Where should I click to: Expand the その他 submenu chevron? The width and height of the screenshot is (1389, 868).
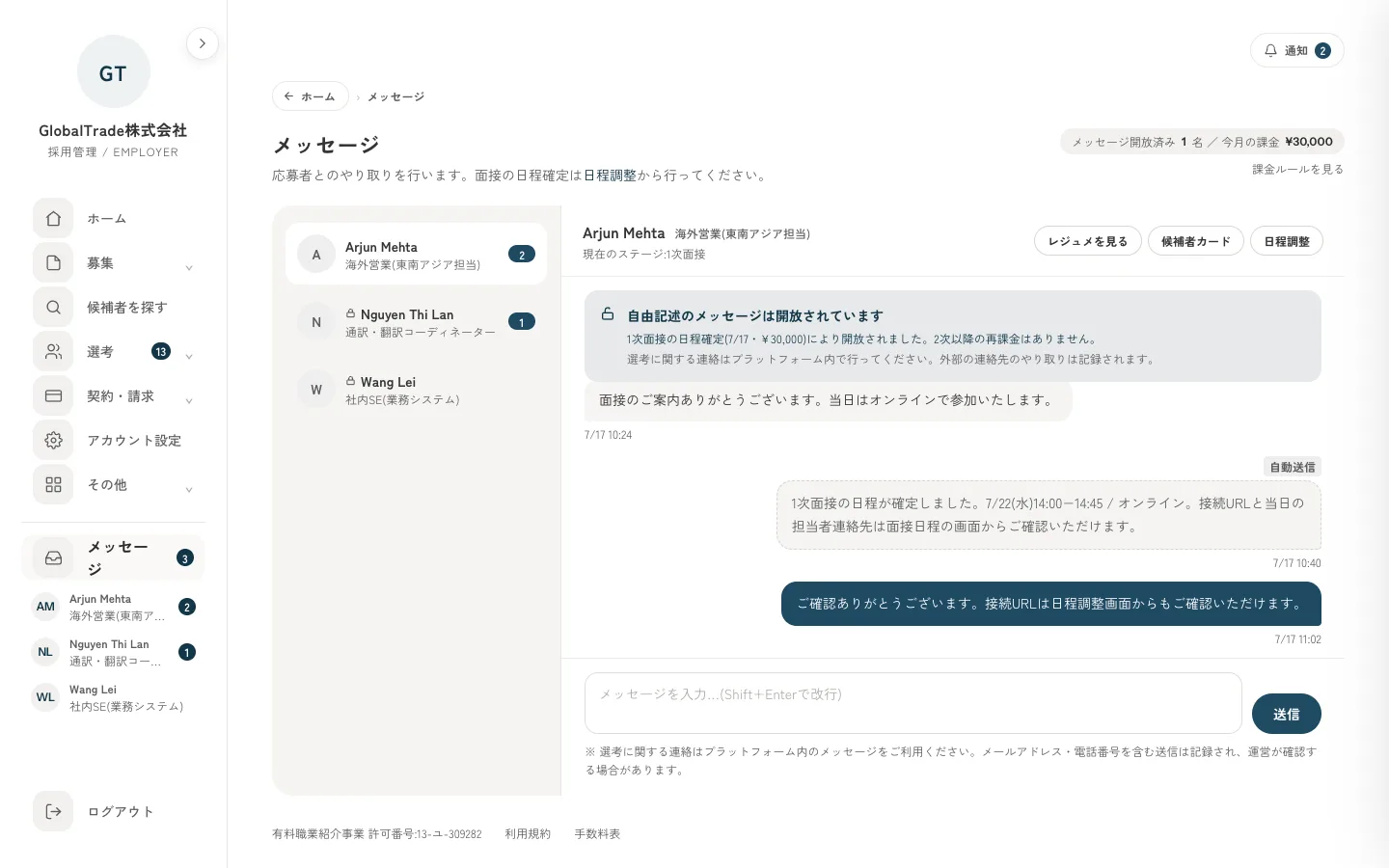pyautogui.click(x=189, y=490)
